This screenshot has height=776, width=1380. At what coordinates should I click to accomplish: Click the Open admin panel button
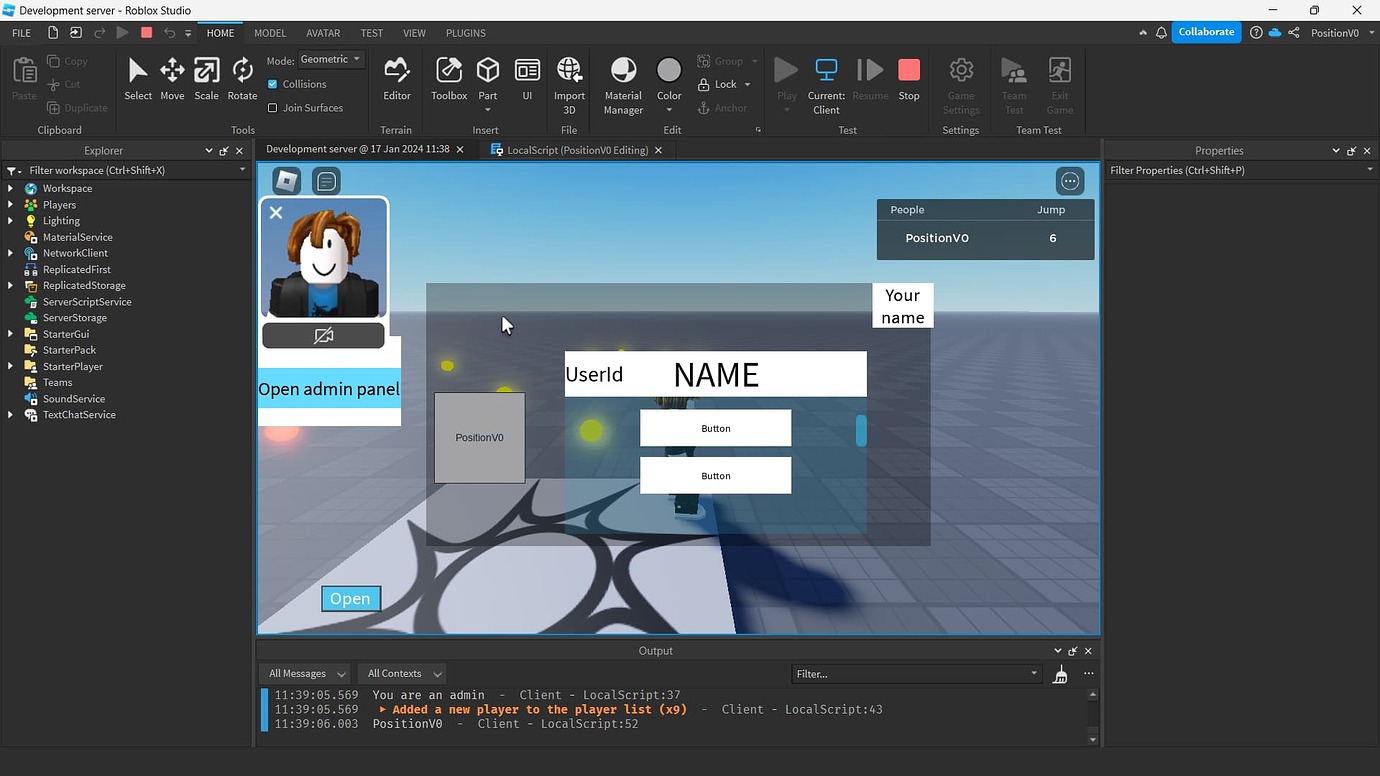point(328,388)
